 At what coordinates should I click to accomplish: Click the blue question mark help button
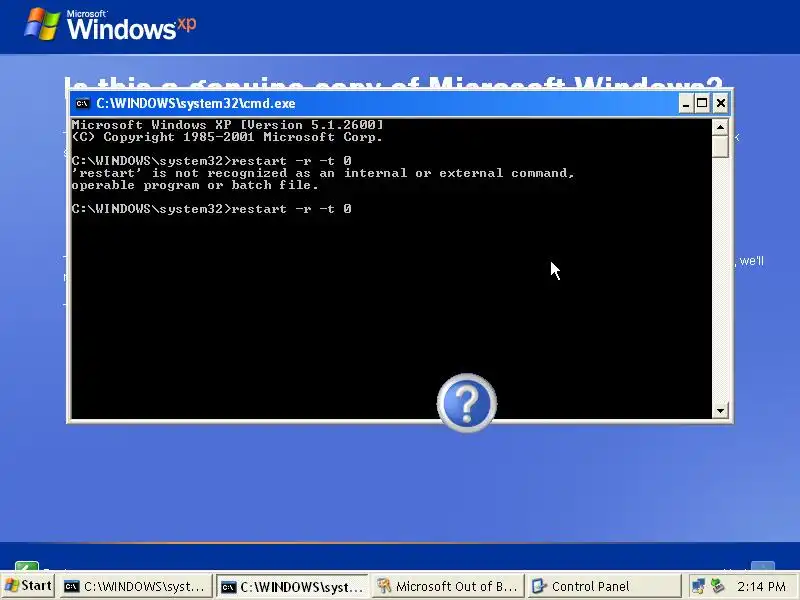467,403
